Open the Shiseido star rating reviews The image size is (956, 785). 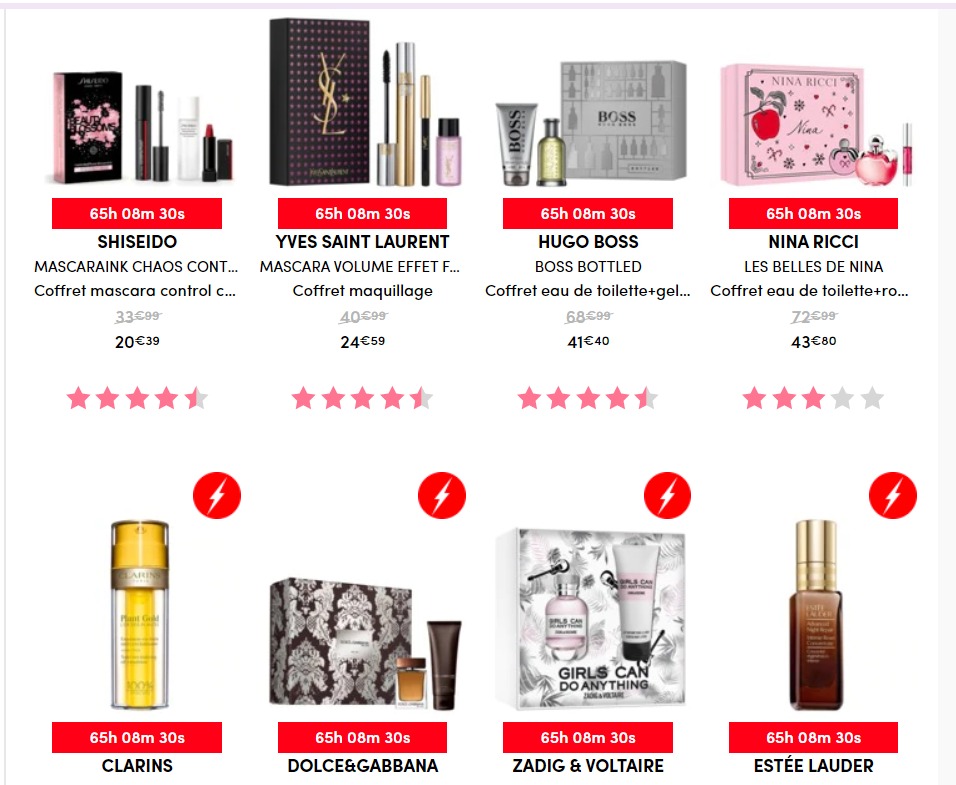point(137,399)
